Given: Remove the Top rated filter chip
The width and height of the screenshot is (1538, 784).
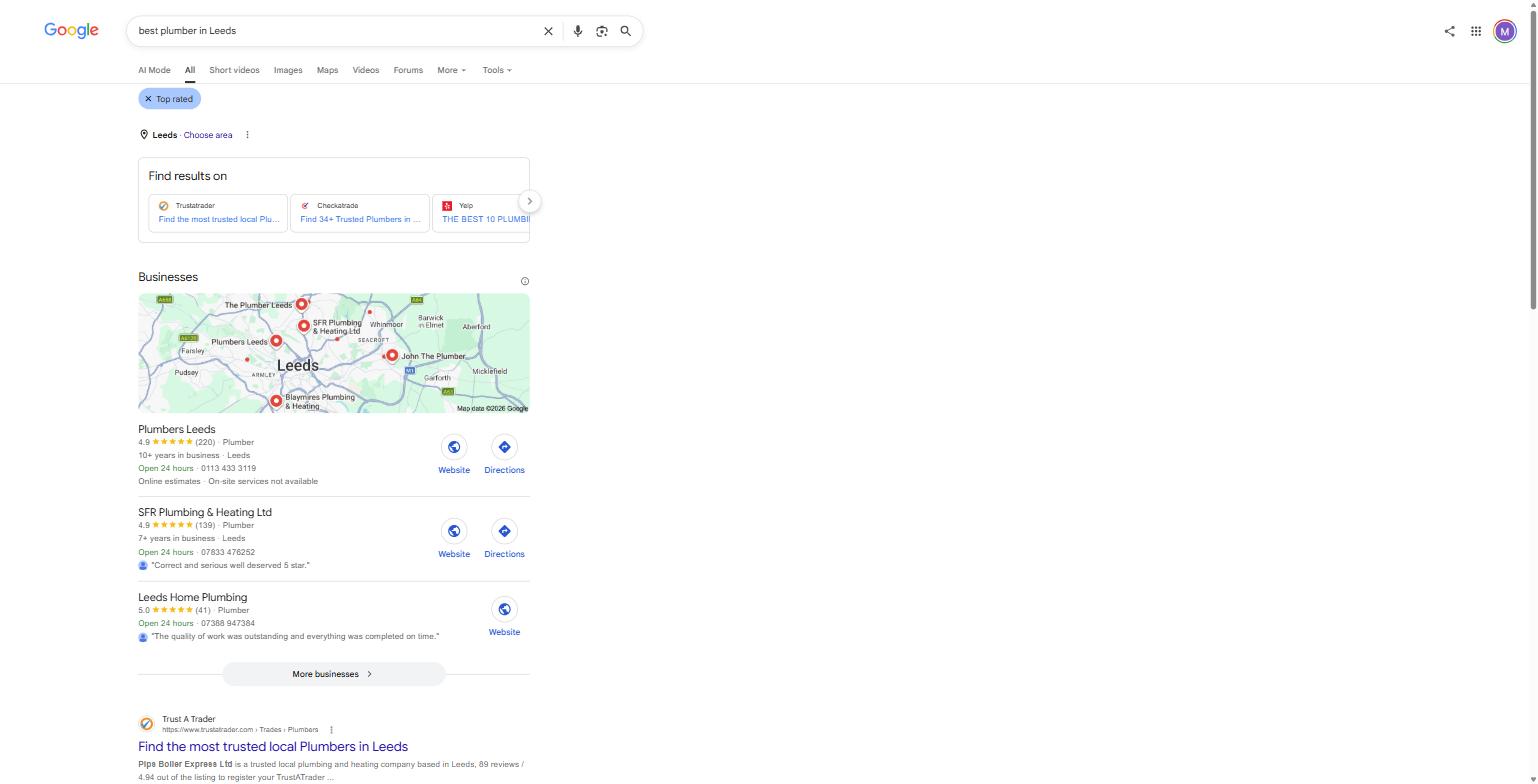Looking at the screenshot, I should (148, 99).
